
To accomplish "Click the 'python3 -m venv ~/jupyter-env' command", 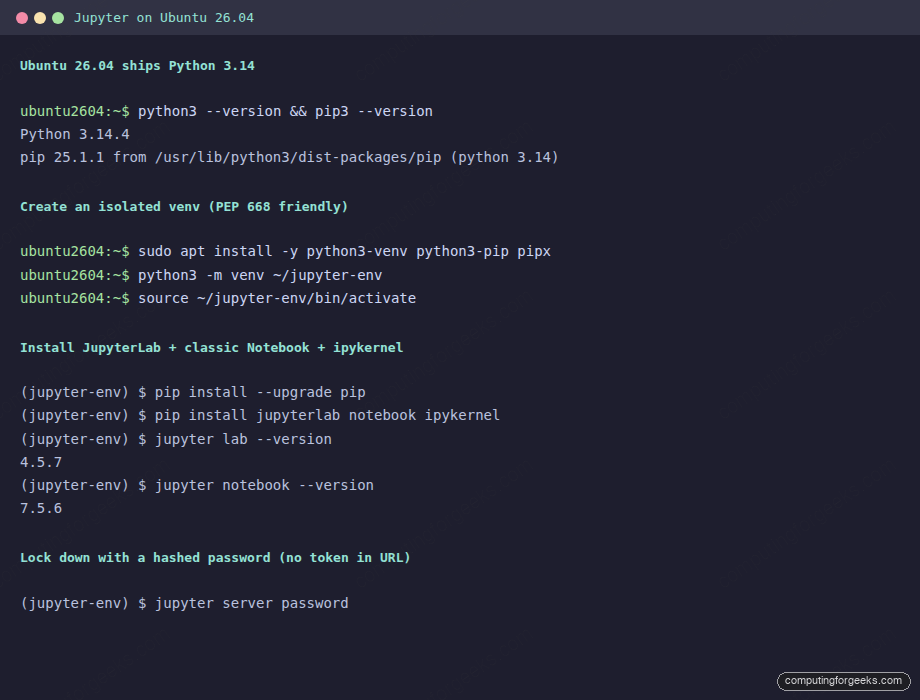I will pyautogui.click(x=260, y=275).
